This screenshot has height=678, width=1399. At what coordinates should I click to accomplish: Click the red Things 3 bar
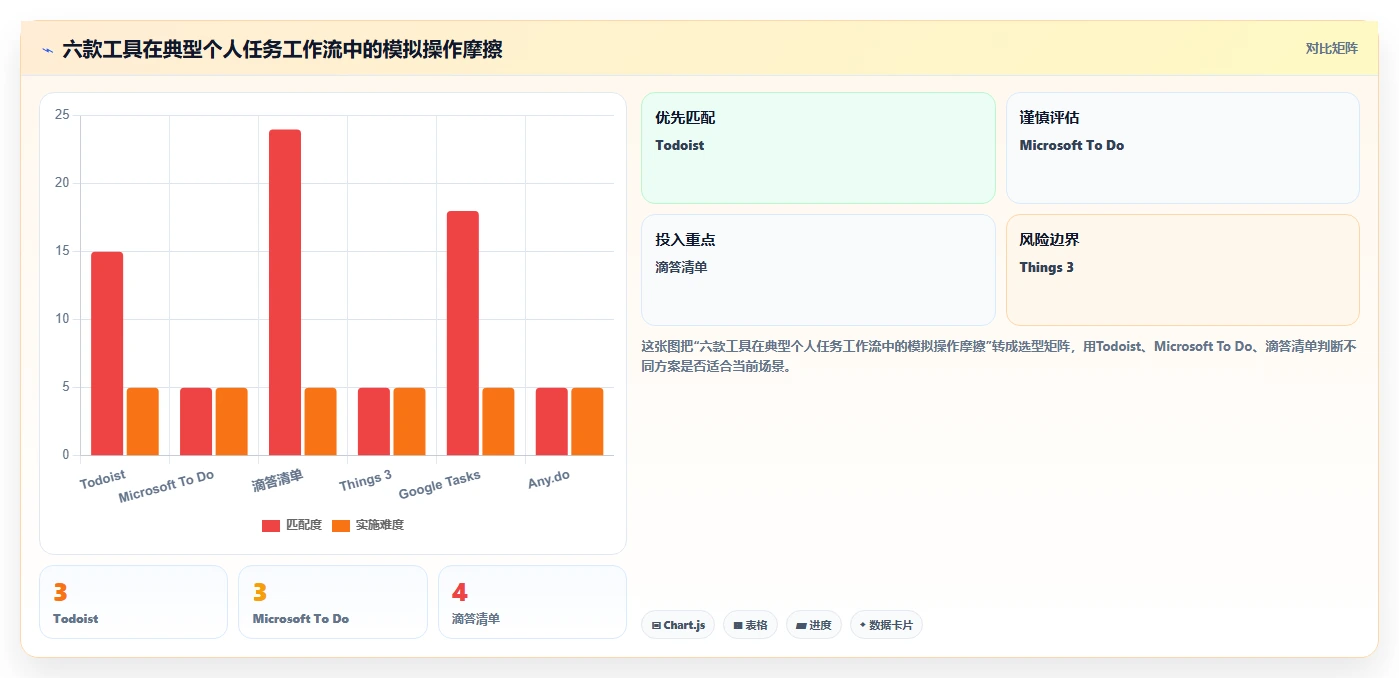coord(374,421)
